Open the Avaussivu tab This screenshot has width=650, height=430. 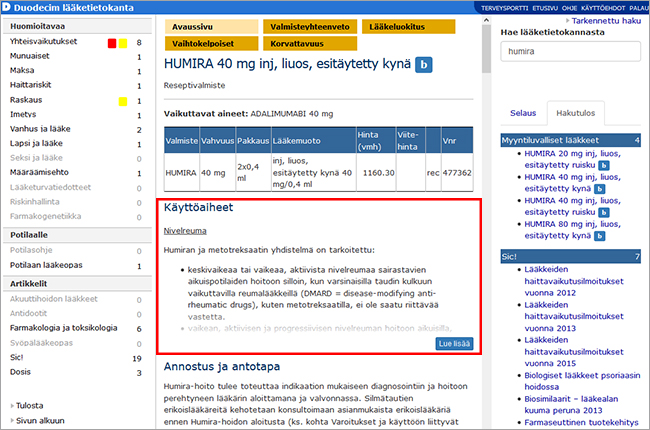[x=211, y=27]
